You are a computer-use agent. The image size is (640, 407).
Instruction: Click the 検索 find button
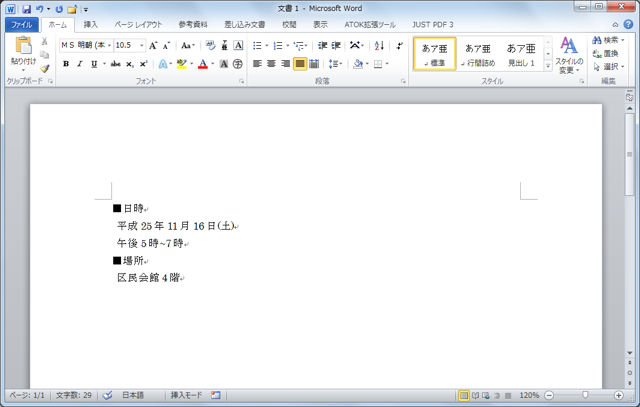[608, 40]
